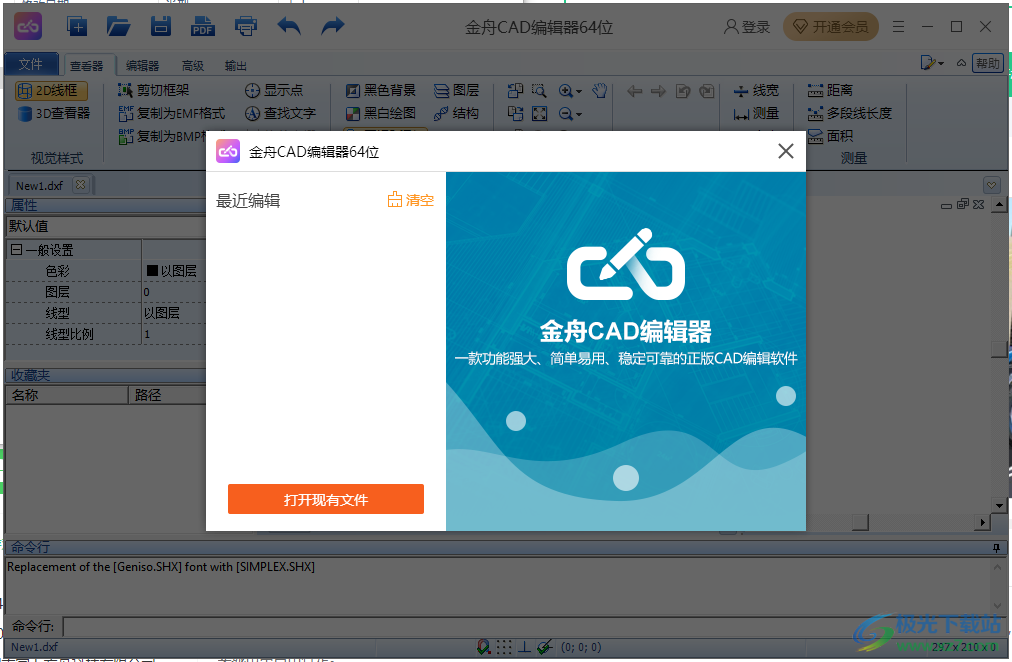Switch to the 查看器 ribbon tab
Viewport: 1012px width, 662px height.
click(86, 65)
